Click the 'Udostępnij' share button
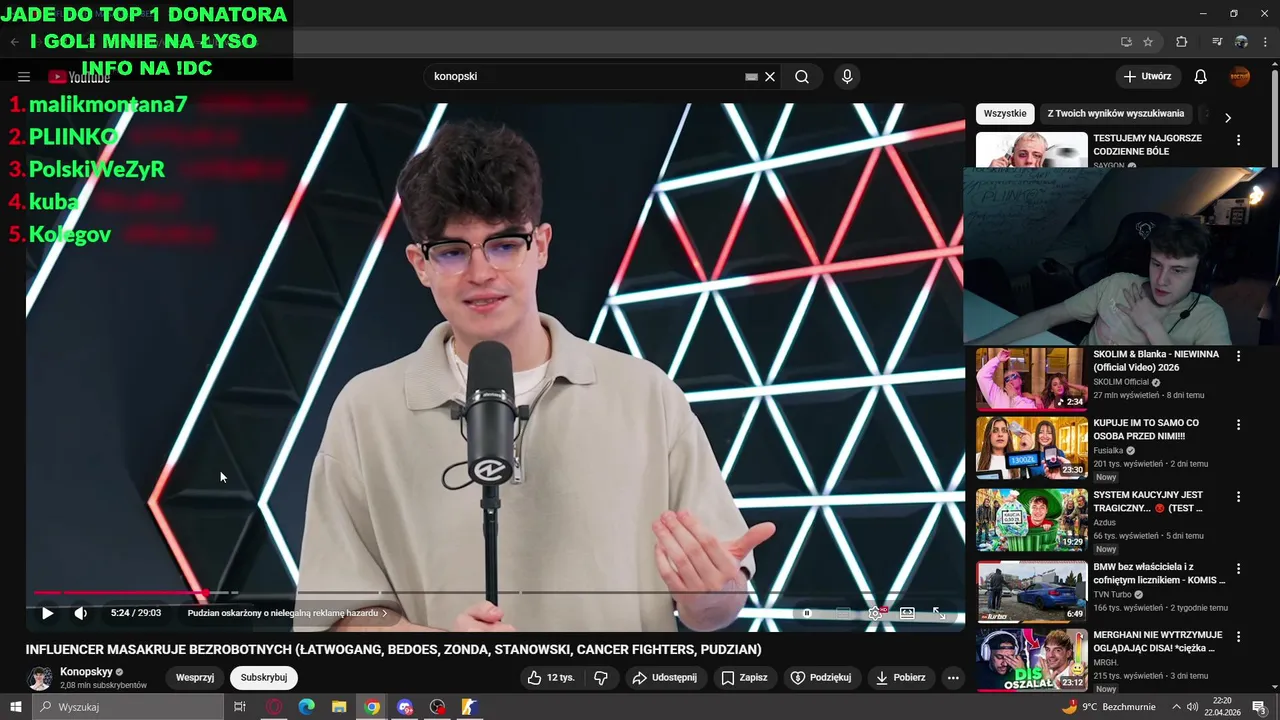The height and width of the screenshot is (720, 1280). coord(664,678)
